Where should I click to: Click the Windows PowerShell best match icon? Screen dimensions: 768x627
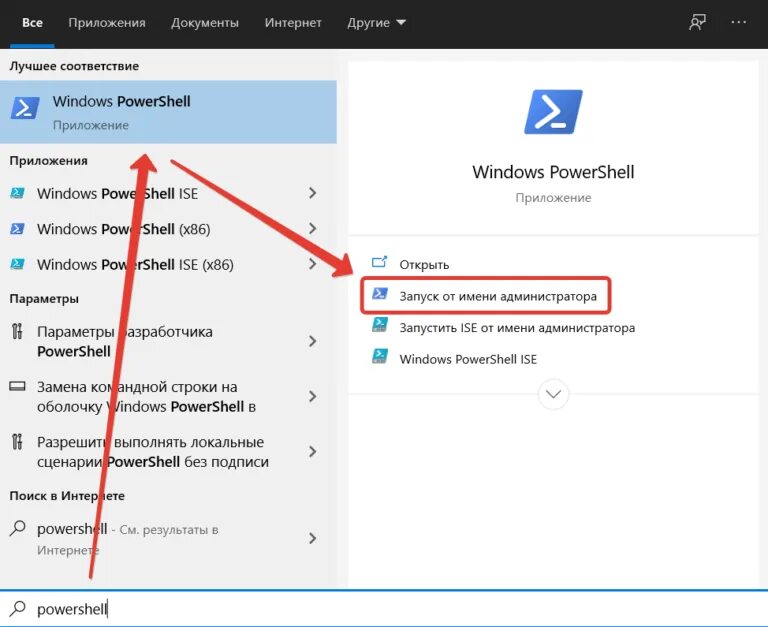25,108
